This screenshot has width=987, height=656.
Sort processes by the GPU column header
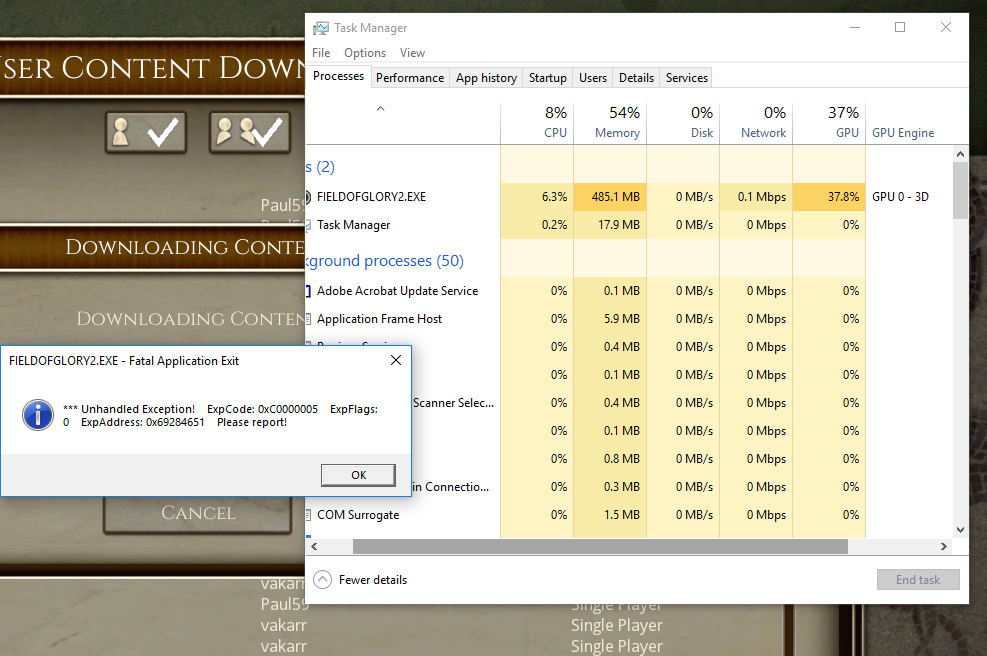pos(829,122)
